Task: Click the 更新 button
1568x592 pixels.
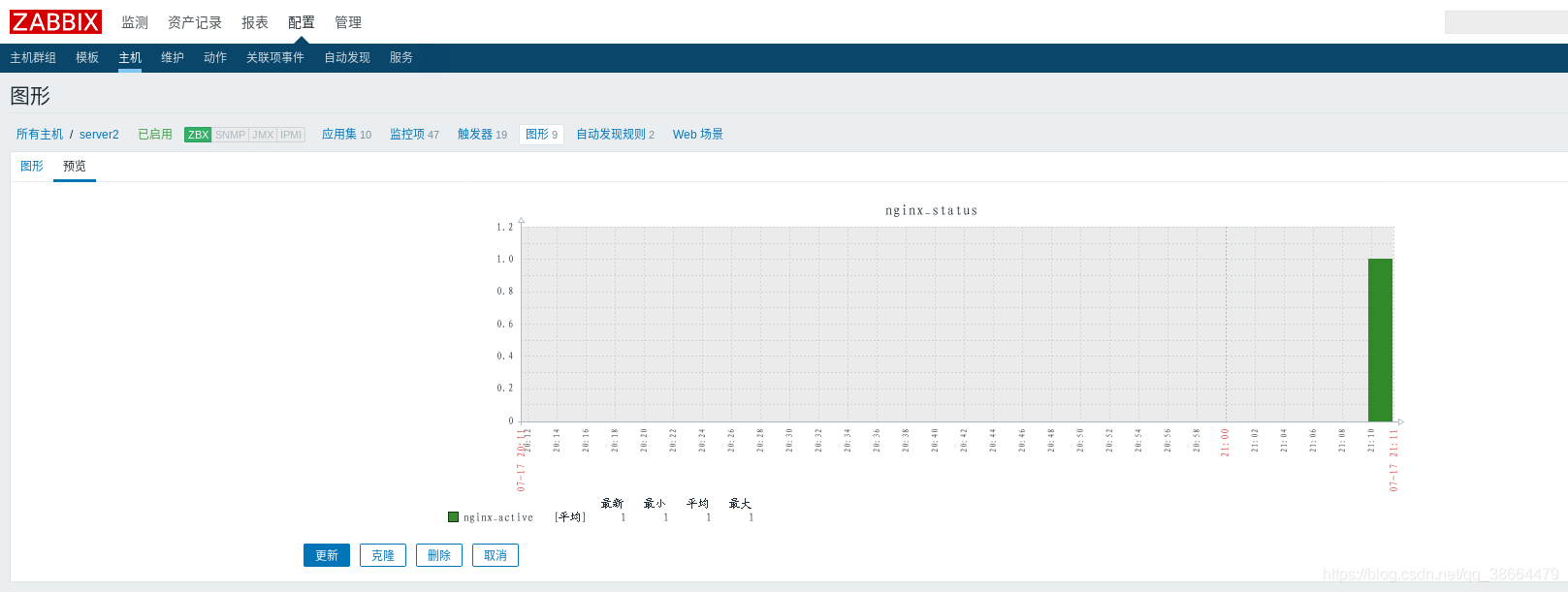Action: point(327,555)
